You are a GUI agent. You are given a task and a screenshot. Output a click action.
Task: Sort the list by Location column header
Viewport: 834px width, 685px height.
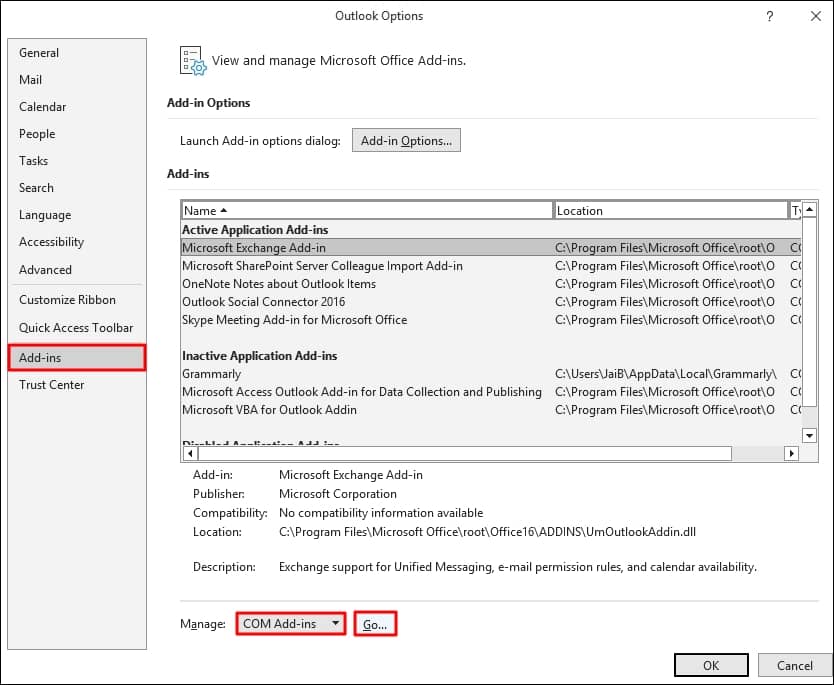coord(671,211)
